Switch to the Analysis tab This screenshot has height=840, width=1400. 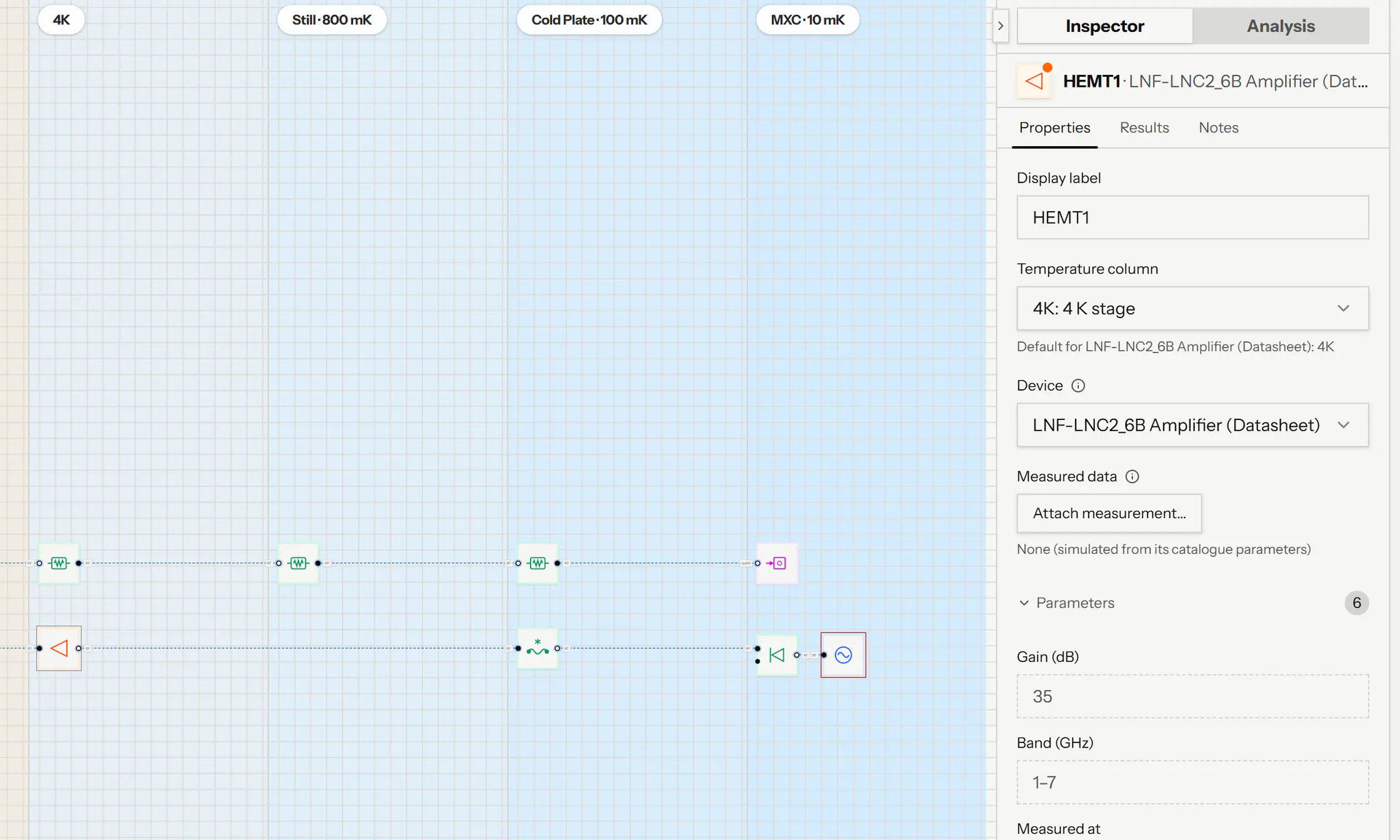pyautogui.click(x=1281, y=26)
